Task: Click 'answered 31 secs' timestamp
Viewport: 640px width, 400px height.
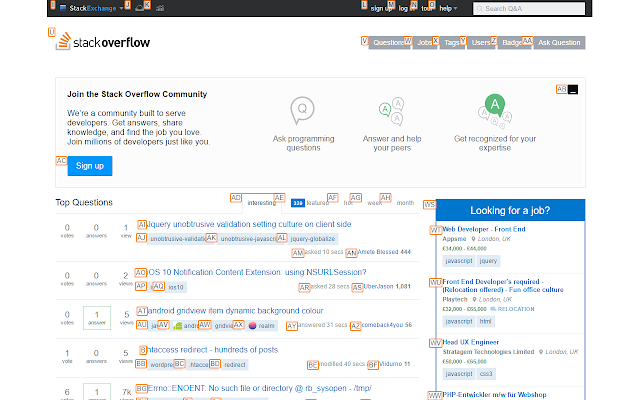Action: point(323,325)
